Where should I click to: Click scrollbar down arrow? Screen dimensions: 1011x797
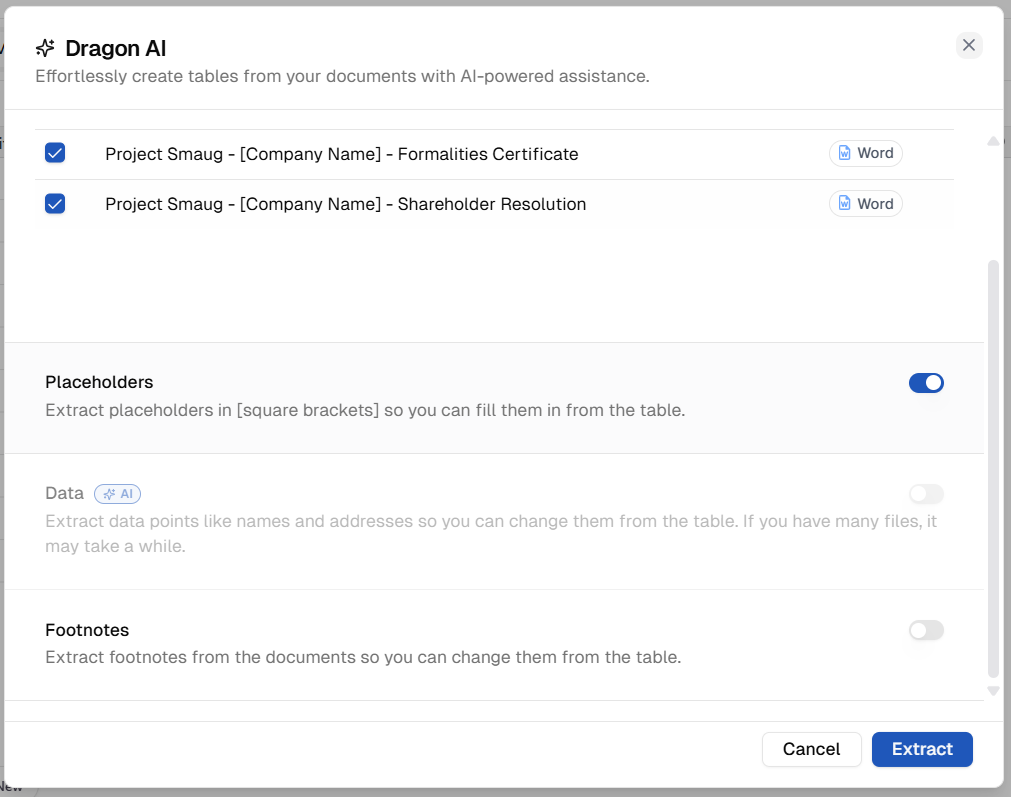[993, 691]
